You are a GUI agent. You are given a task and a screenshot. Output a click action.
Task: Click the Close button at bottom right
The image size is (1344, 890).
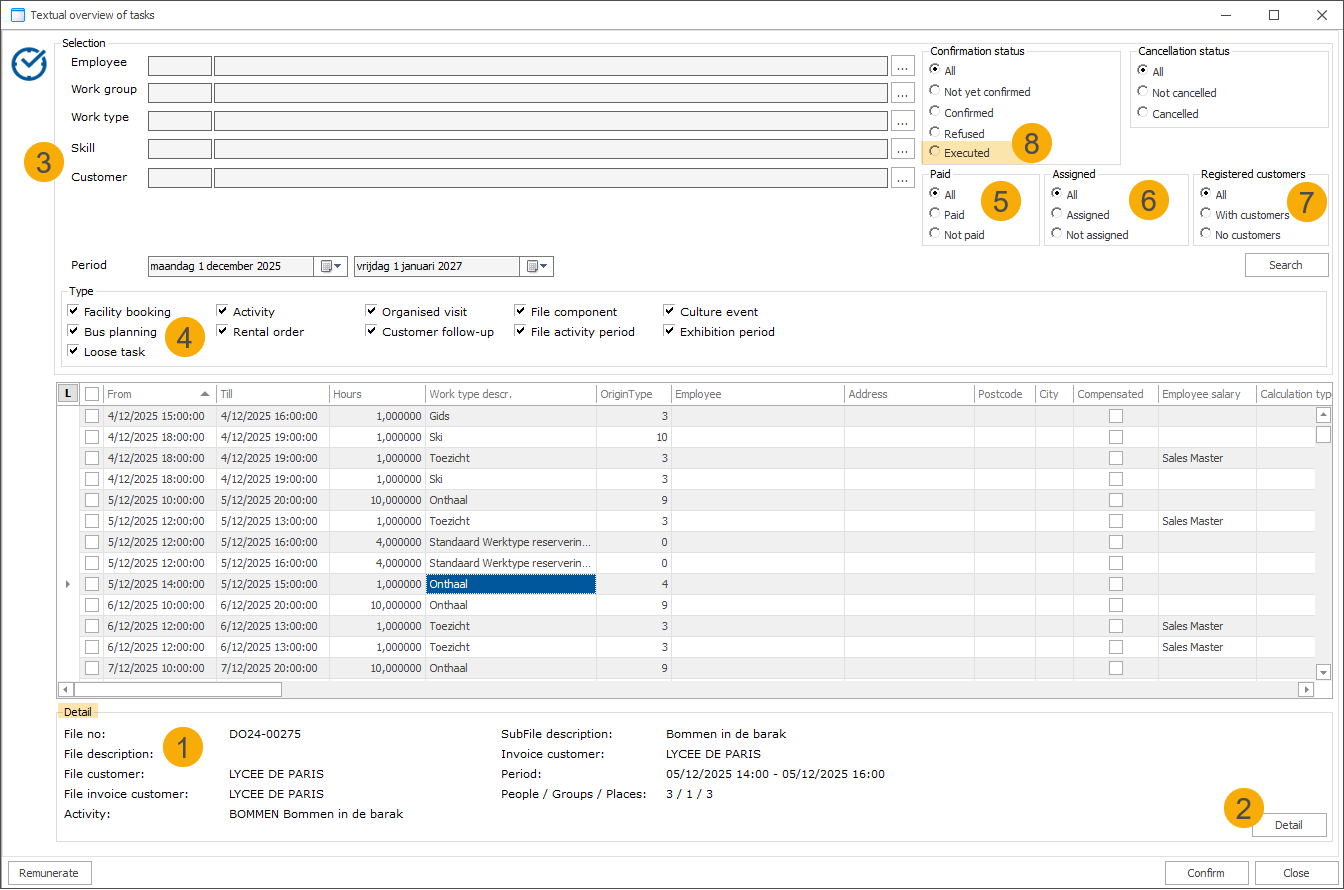pyautogui.click(x=1296, y=873)
